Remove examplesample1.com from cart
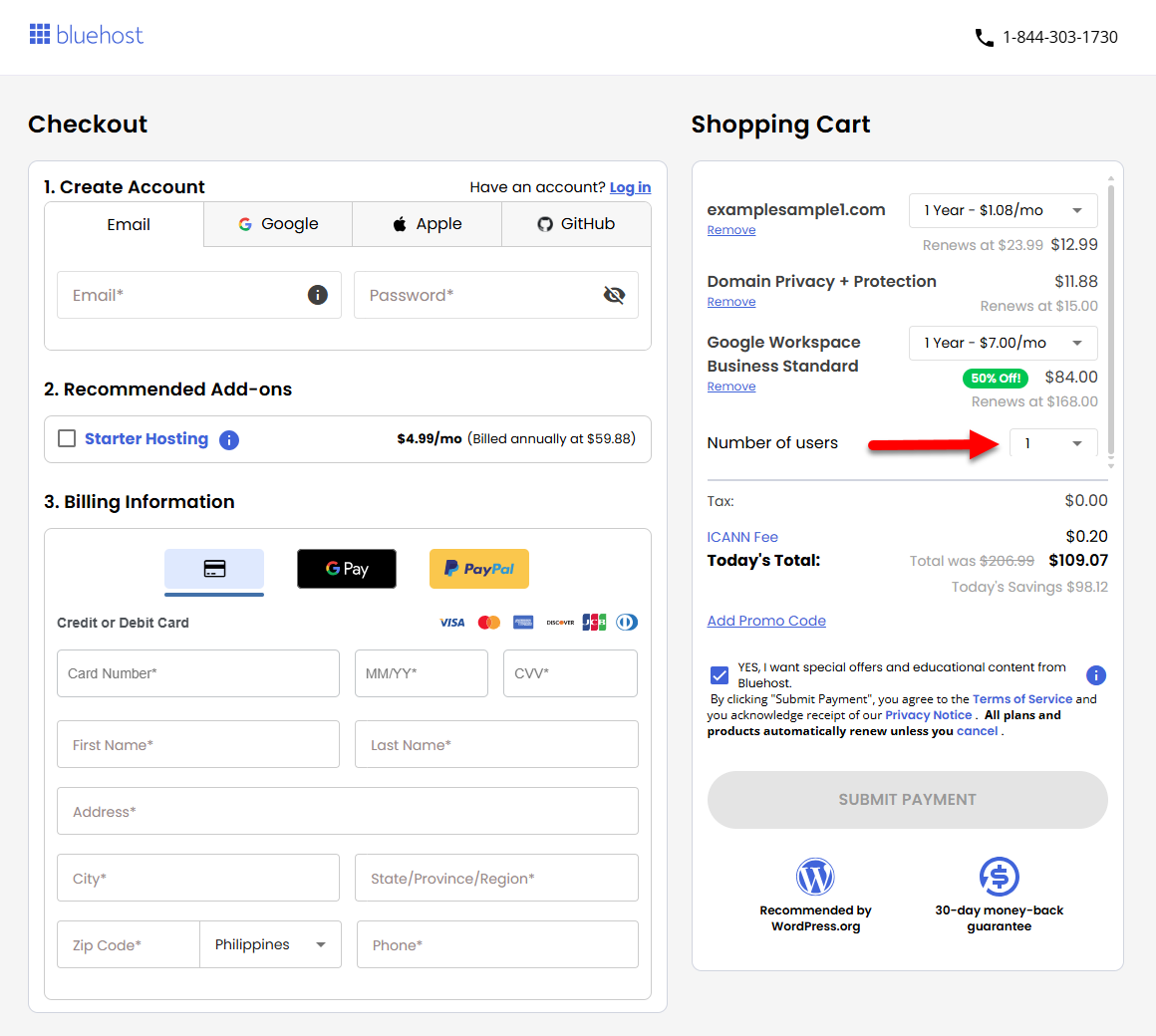Viewport: 1156px width, 1036px height. (731, 230)
